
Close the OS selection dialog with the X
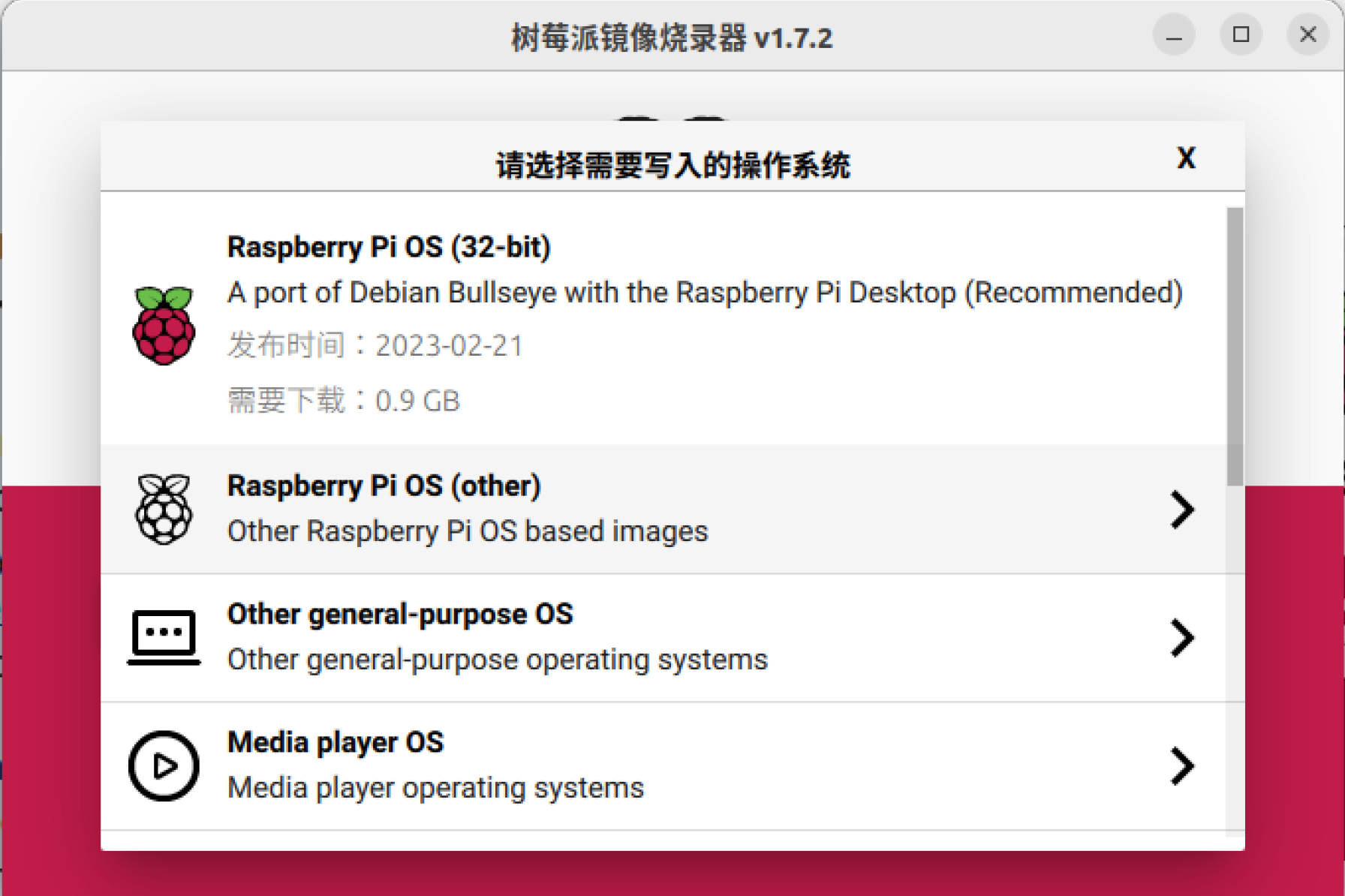pyautogui.click(x=1186, y=158)
